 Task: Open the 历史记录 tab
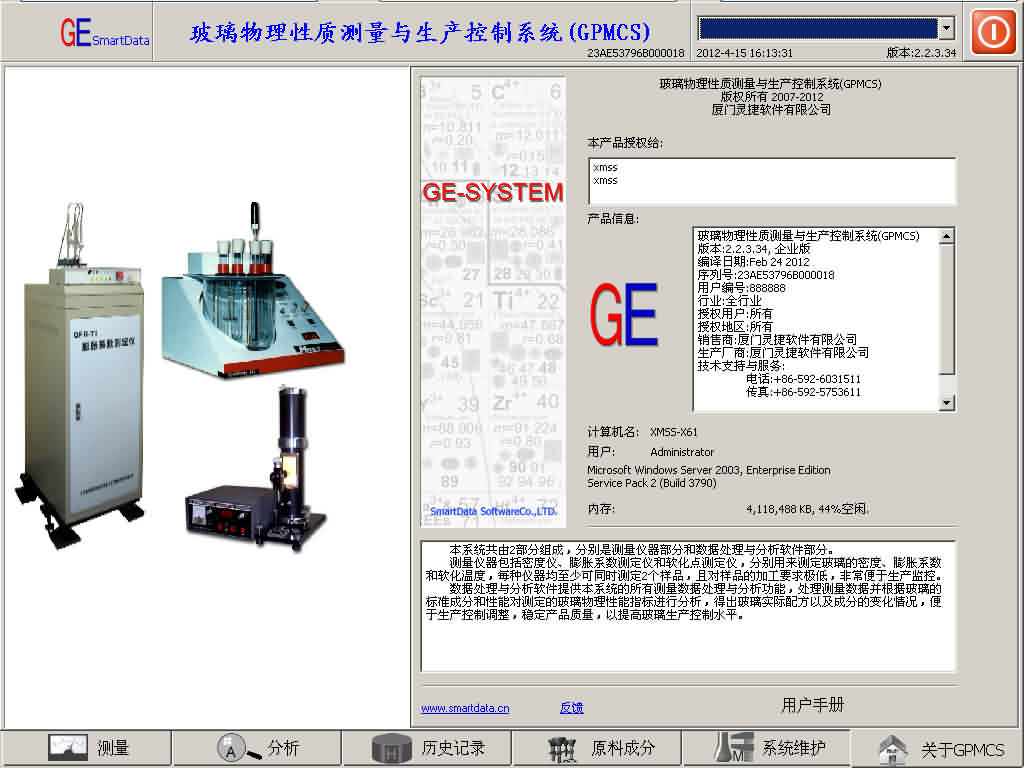[427, 748]
